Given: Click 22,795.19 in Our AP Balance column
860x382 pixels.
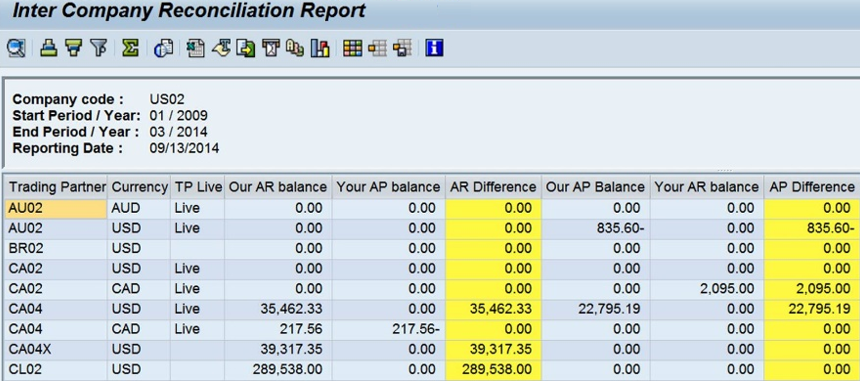Looking at the screenshot, I should pos(595,309).
